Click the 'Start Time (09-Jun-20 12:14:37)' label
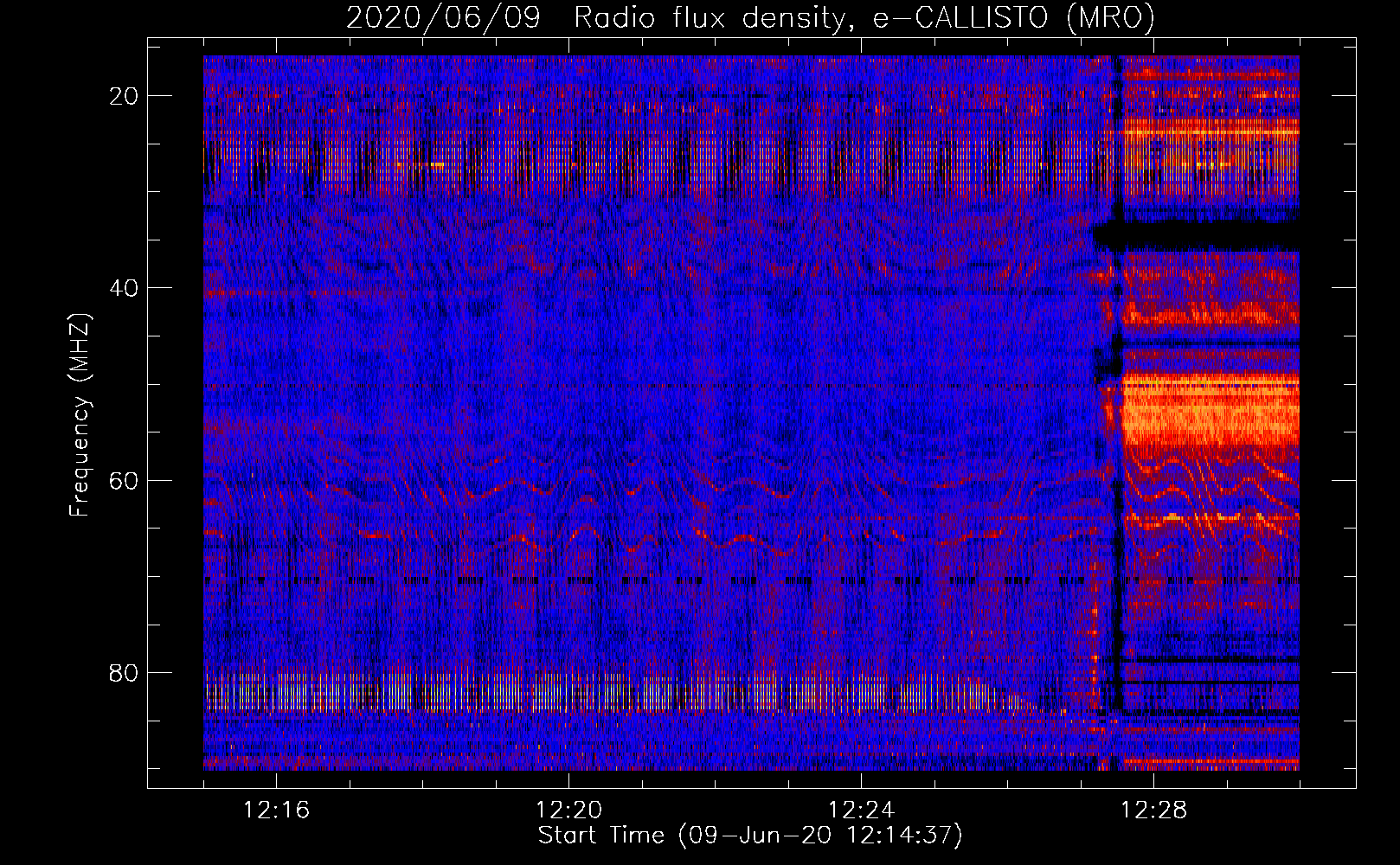 point(750,836)
